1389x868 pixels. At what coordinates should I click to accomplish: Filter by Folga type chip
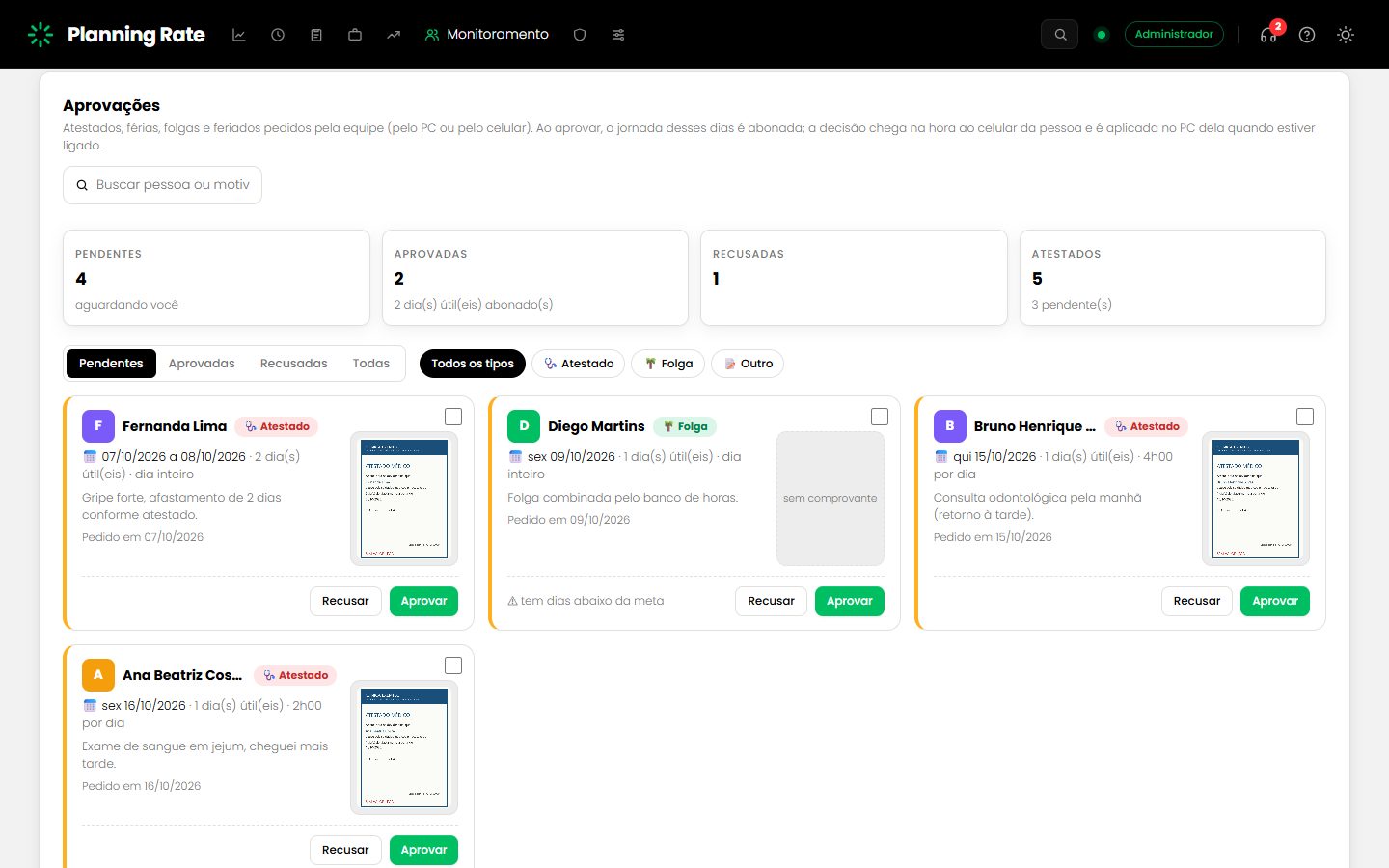tap(668, 364)
